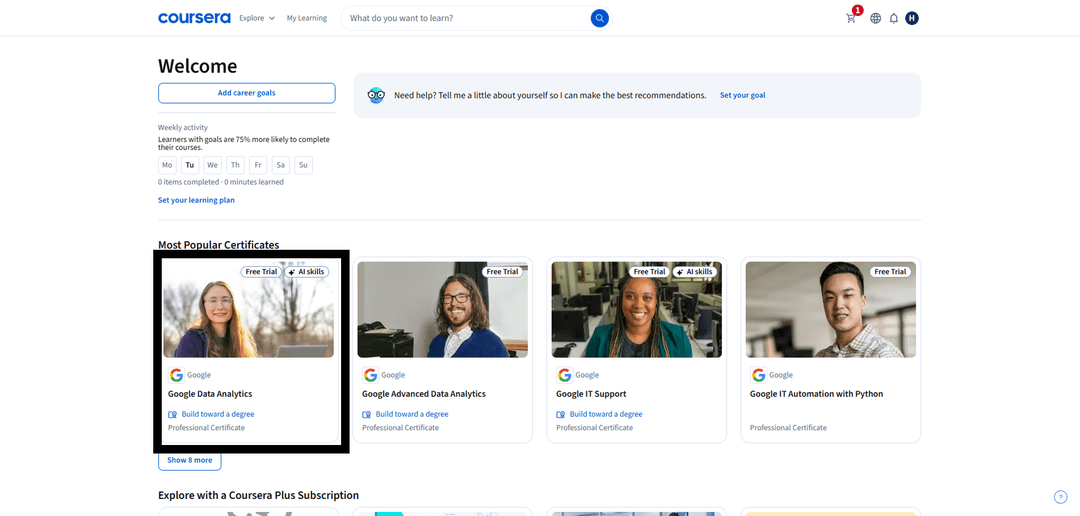Toggle the We weekday box
The height and width of the screenshot is (516, 1080).
[213, 165]
